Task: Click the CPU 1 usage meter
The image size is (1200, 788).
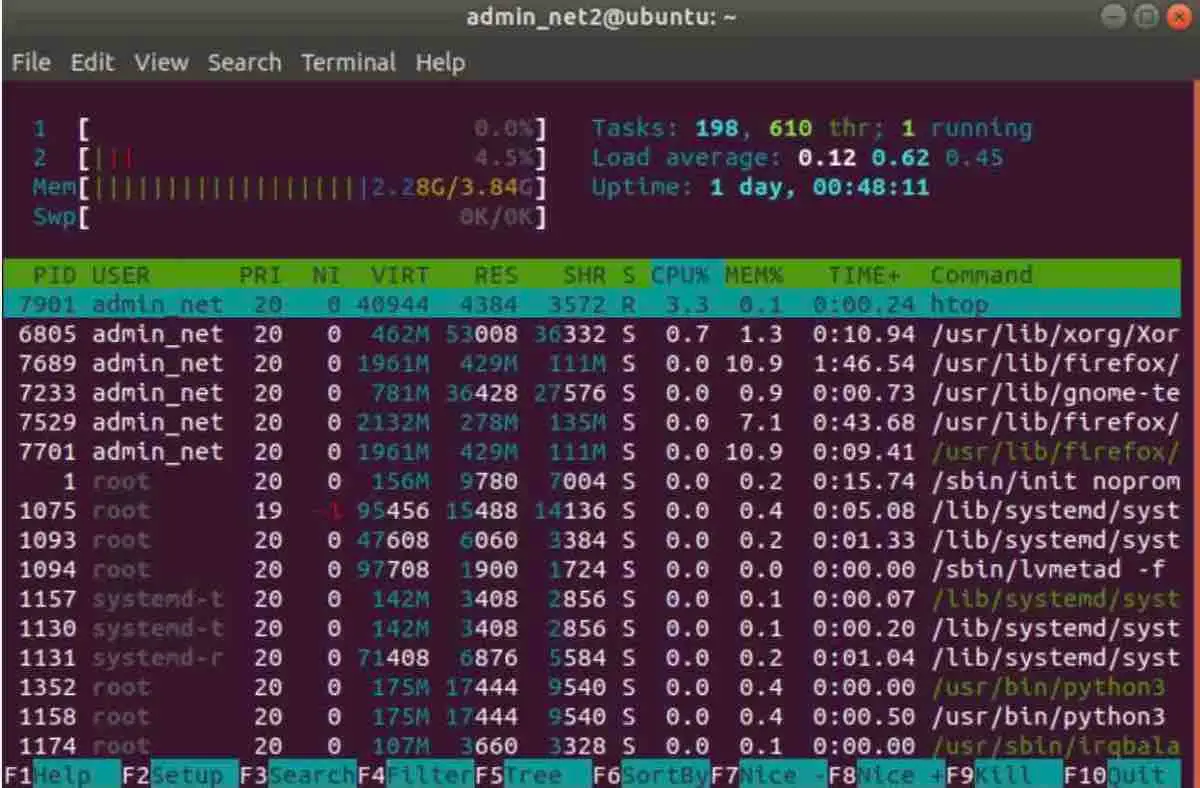Action: (291, 128)
